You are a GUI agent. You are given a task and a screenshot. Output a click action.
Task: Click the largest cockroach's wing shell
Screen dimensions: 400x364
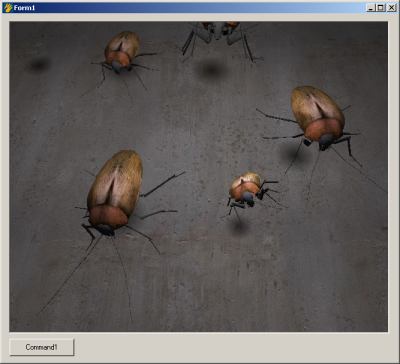116,182
